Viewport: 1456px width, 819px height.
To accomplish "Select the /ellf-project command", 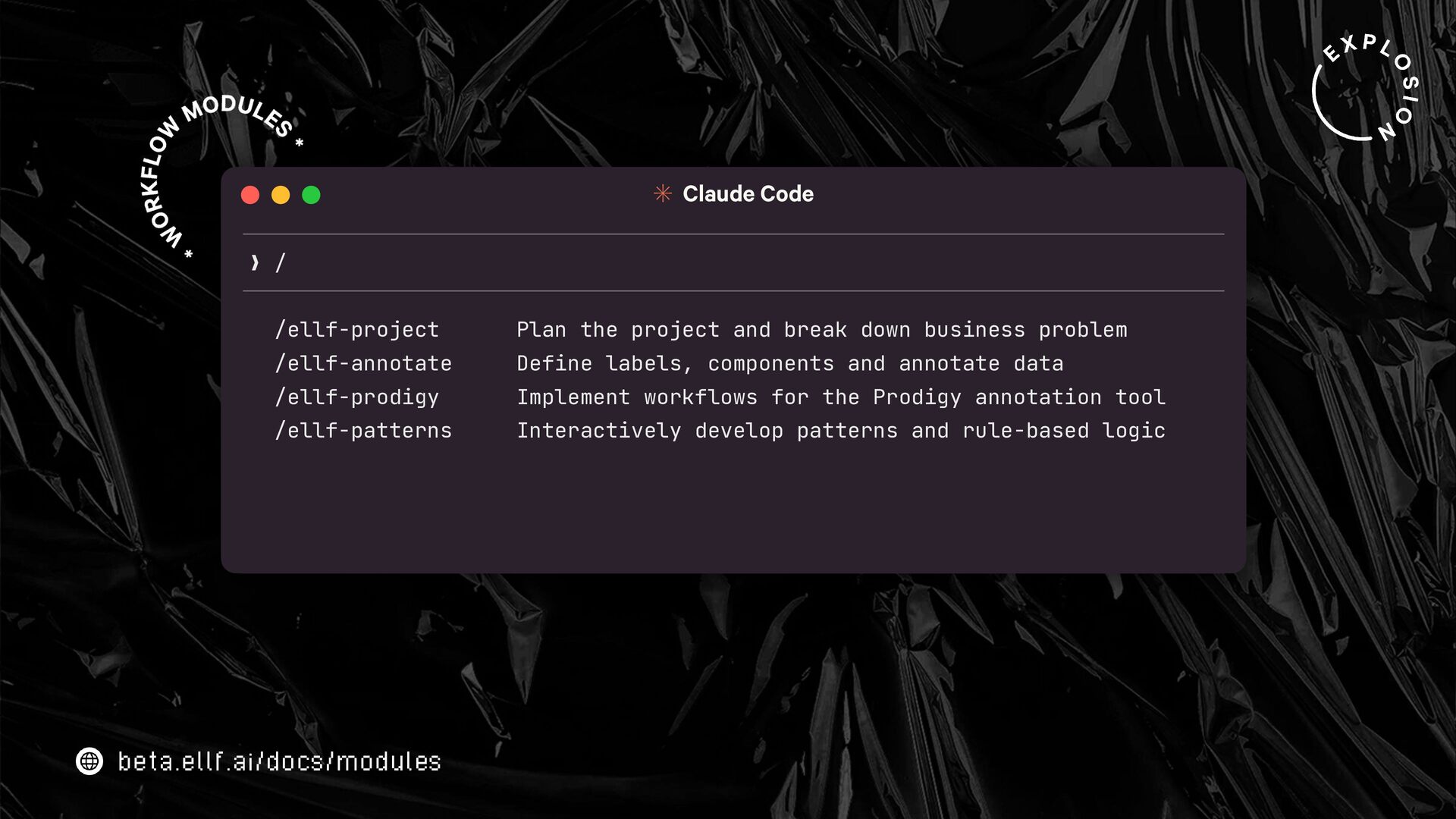I will pyautogui.click(x=356, y=330).
